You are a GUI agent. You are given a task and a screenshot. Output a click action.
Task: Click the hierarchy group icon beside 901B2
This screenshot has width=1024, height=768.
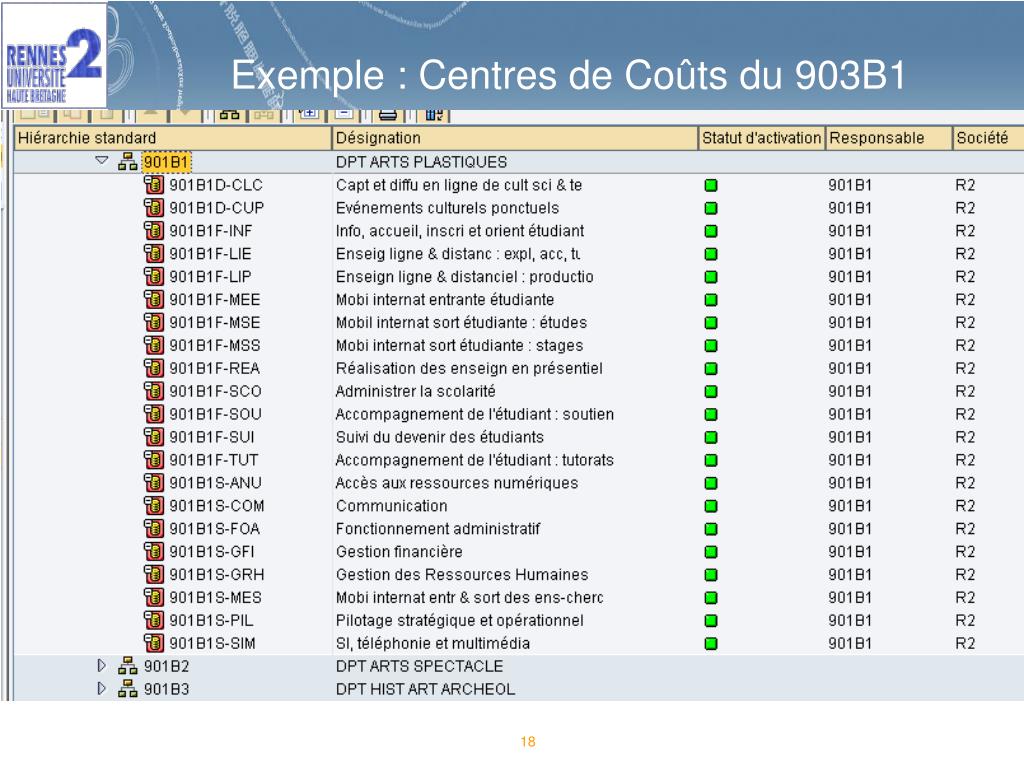click(128, 665)
